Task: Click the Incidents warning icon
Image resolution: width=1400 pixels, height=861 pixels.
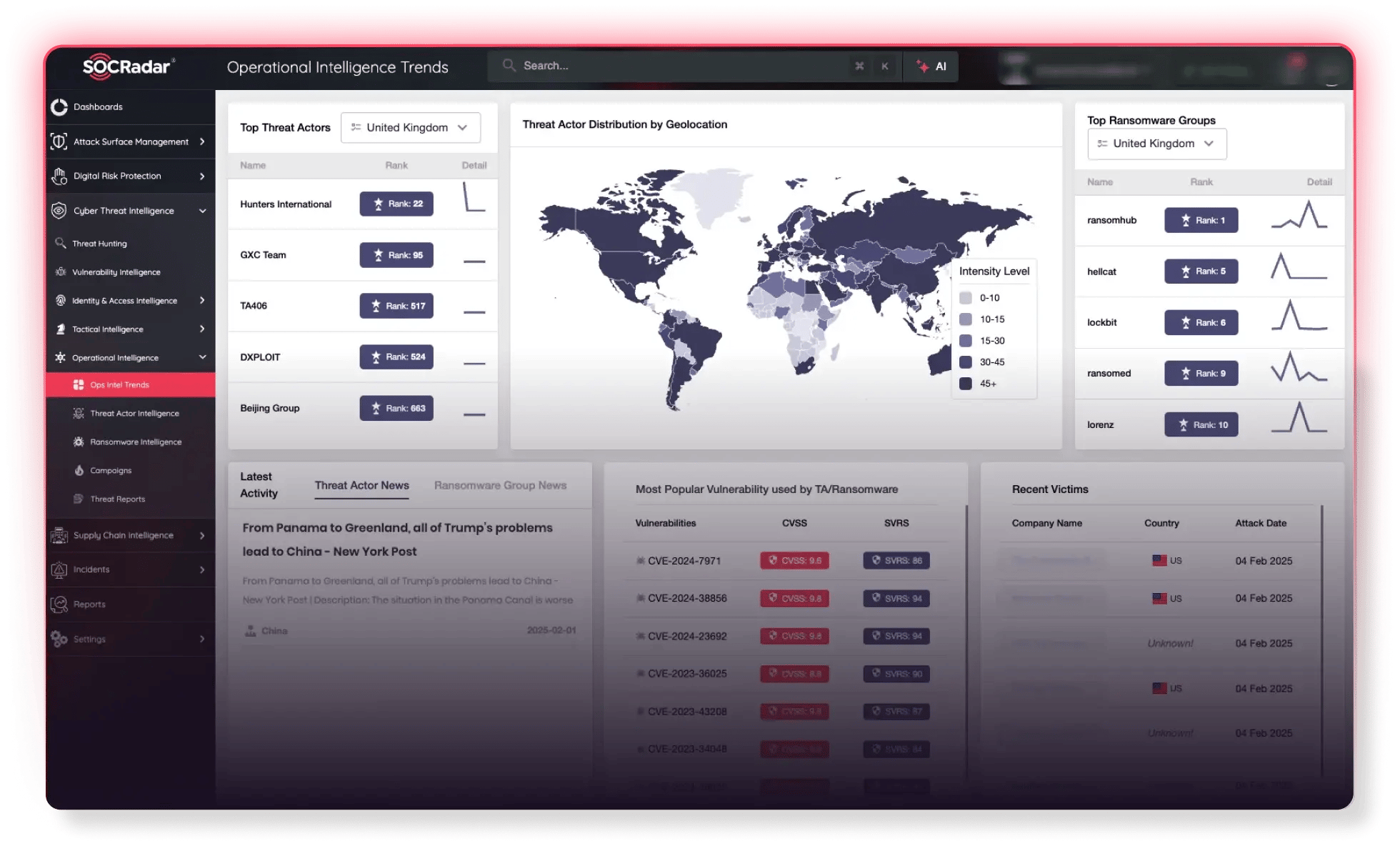Action: [59, 569]
